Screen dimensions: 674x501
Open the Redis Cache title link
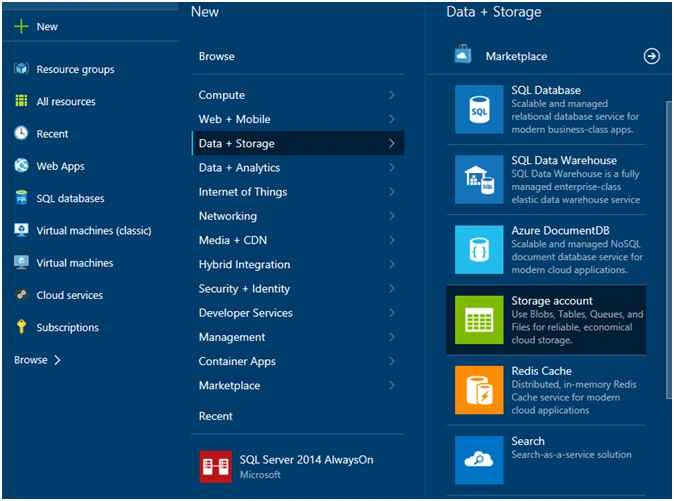coord(542,371)
